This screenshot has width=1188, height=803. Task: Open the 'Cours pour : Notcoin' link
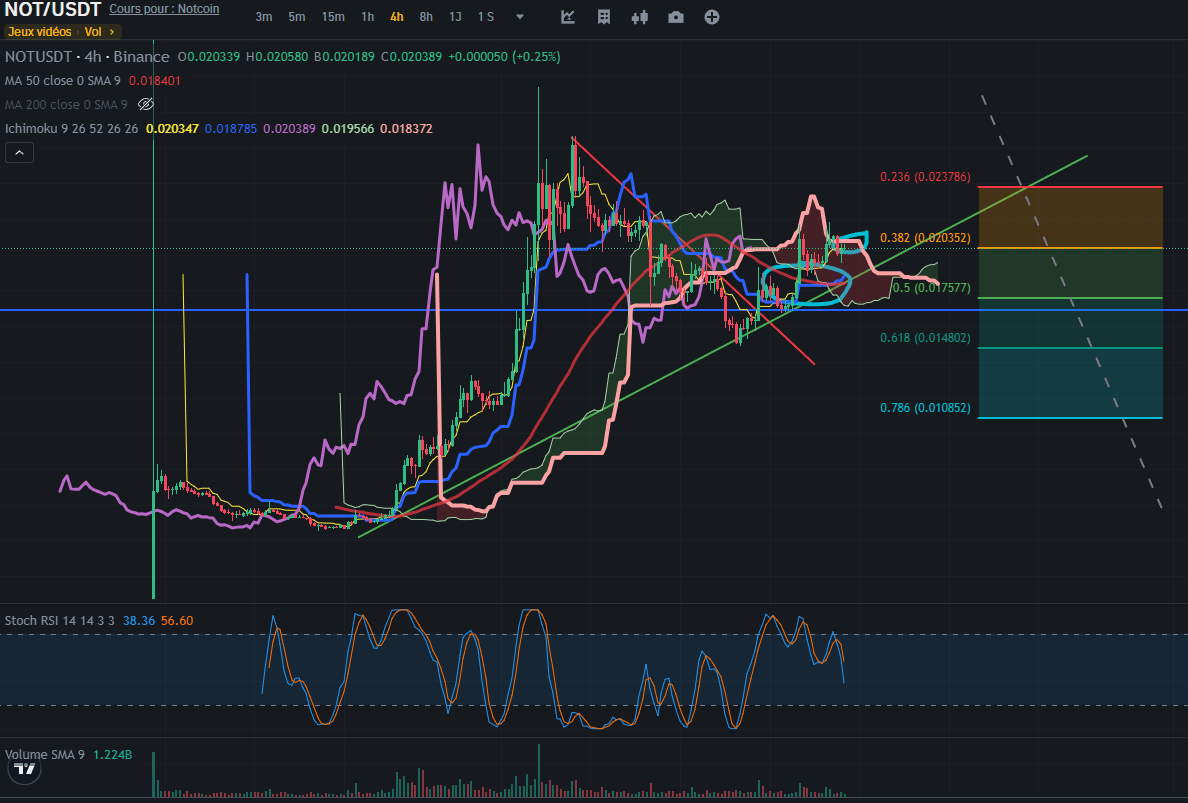point(164,9)
